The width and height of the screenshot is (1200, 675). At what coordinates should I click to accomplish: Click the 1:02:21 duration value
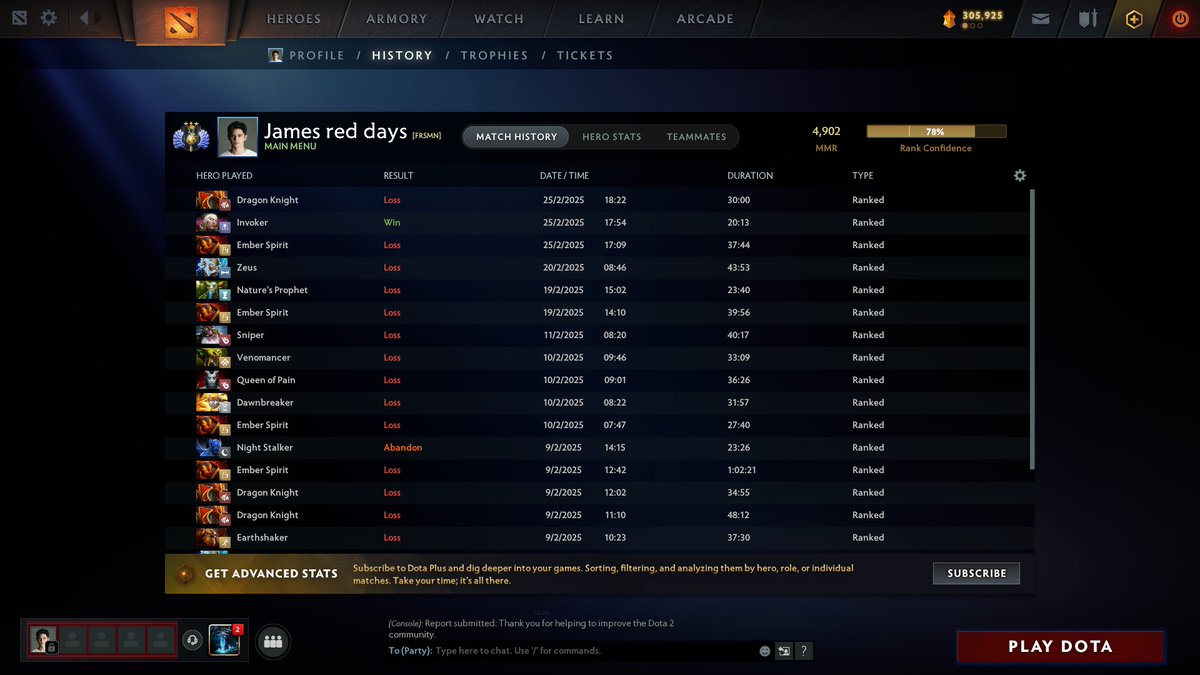click(x=741, y=470)
